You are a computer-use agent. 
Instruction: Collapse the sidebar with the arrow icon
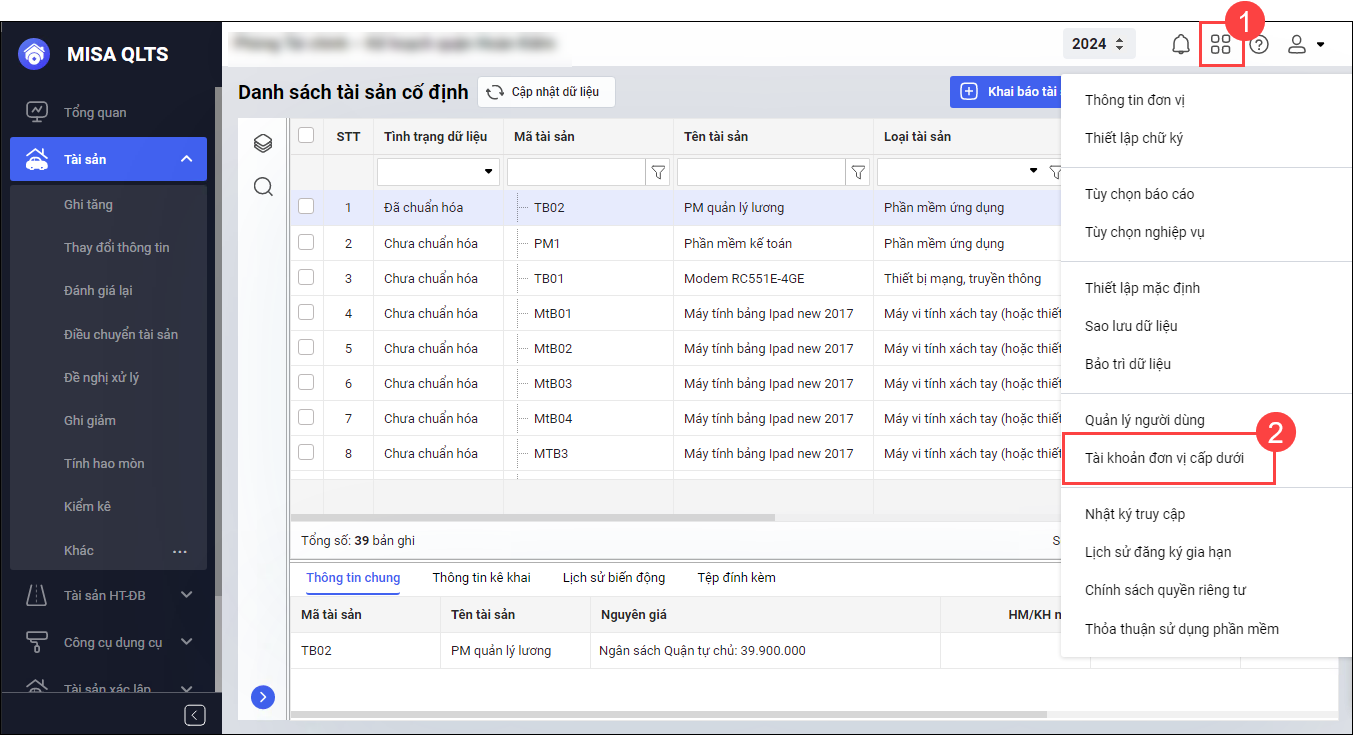(x=195, y=715)
